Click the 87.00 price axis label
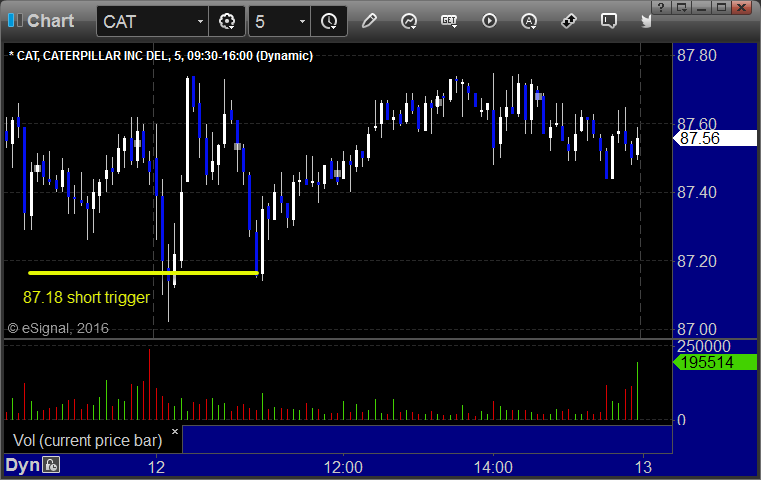This screenshot has height=480, width=761. [x=696, y=330]
